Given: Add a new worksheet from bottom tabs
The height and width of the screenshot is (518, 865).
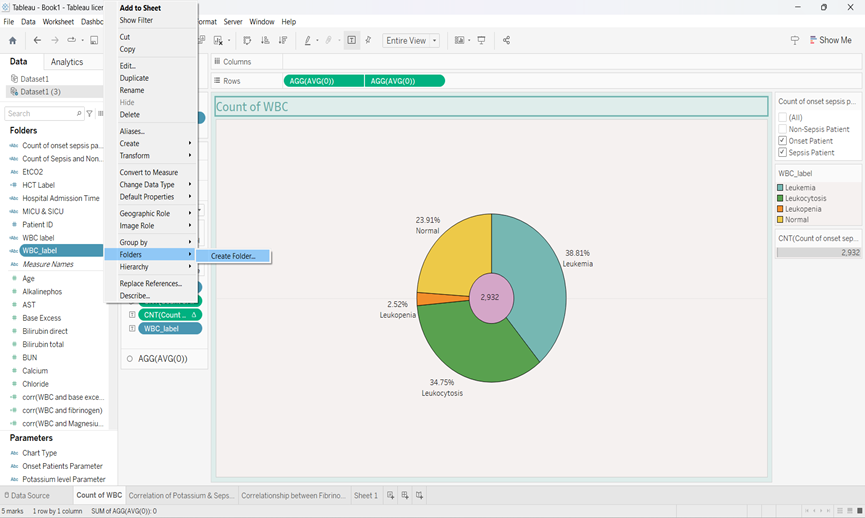Looking at the screenshot, I should click(391, 495).
